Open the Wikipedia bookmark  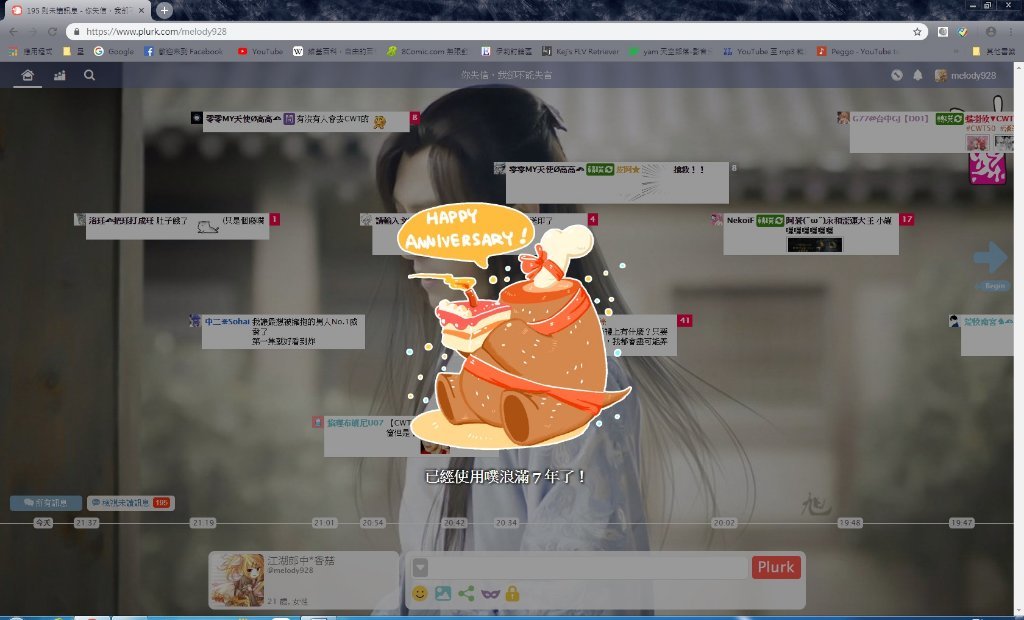point(334,51)
